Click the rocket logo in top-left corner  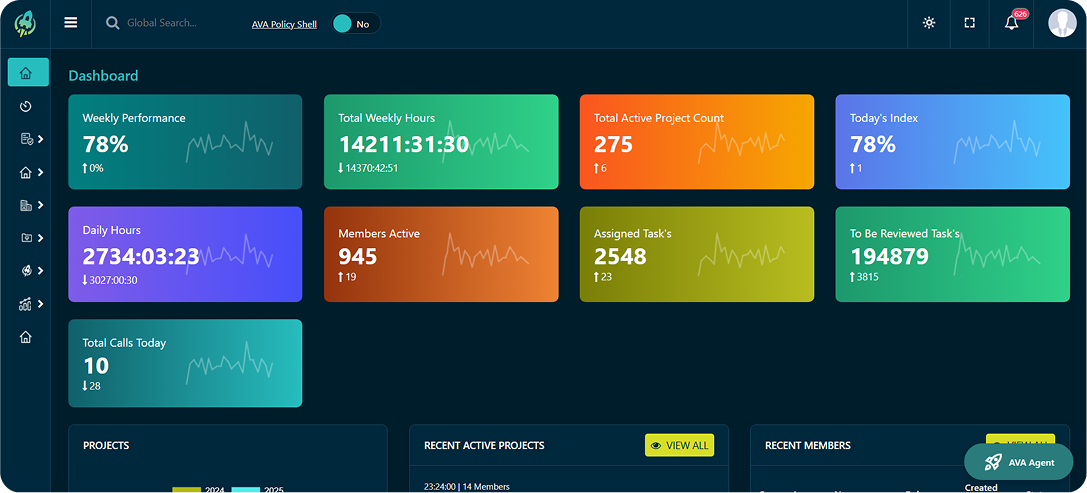click(x=25, y=23)
